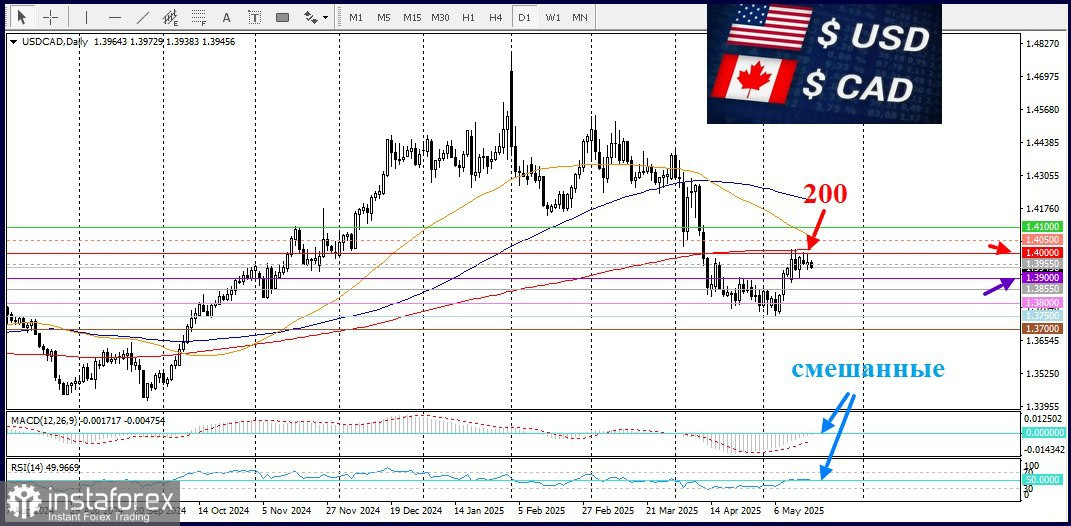Viewport: 1071px width, 526px height.
Task: Switch to M1 timeframe
Action: click(356, 17)
